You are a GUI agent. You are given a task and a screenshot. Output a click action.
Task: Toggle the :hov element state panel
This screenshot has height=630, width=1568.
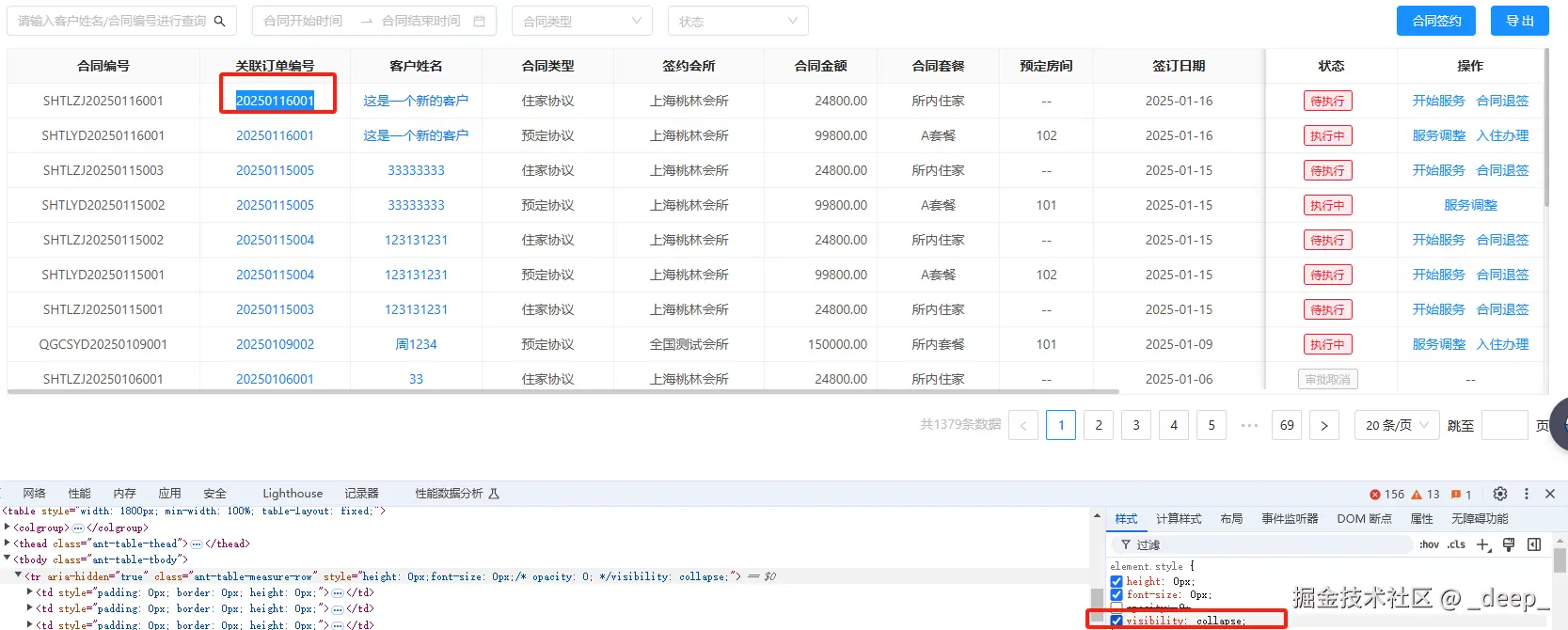pos(1429,544)
